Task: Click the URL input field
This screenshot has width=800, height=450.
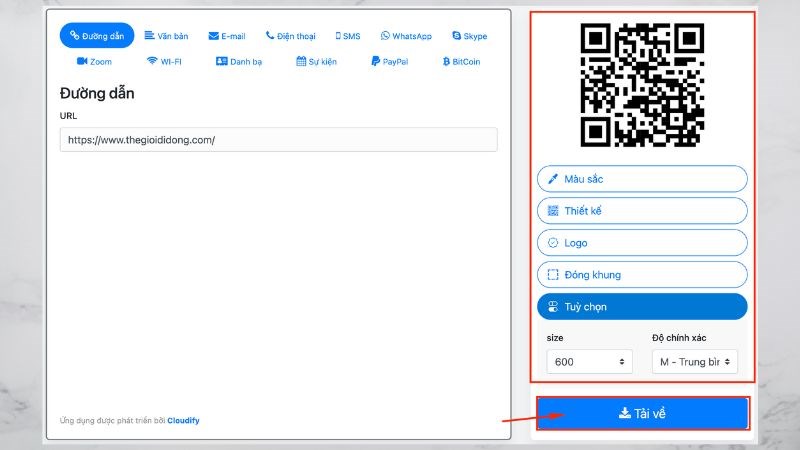Action: [x=279, y=140]
